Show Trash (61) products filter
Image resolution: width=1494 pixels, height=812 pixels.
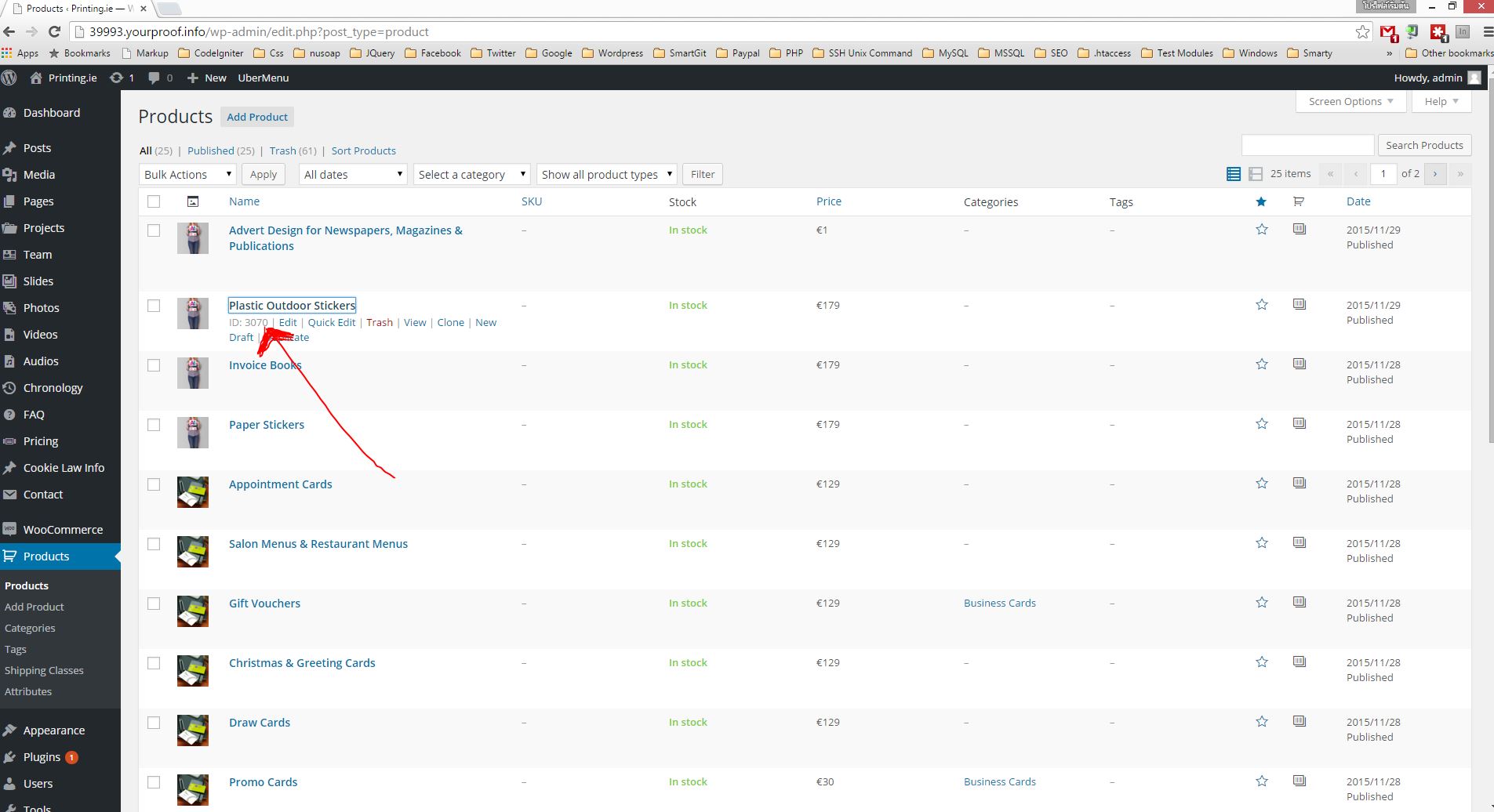pos(293,150)
